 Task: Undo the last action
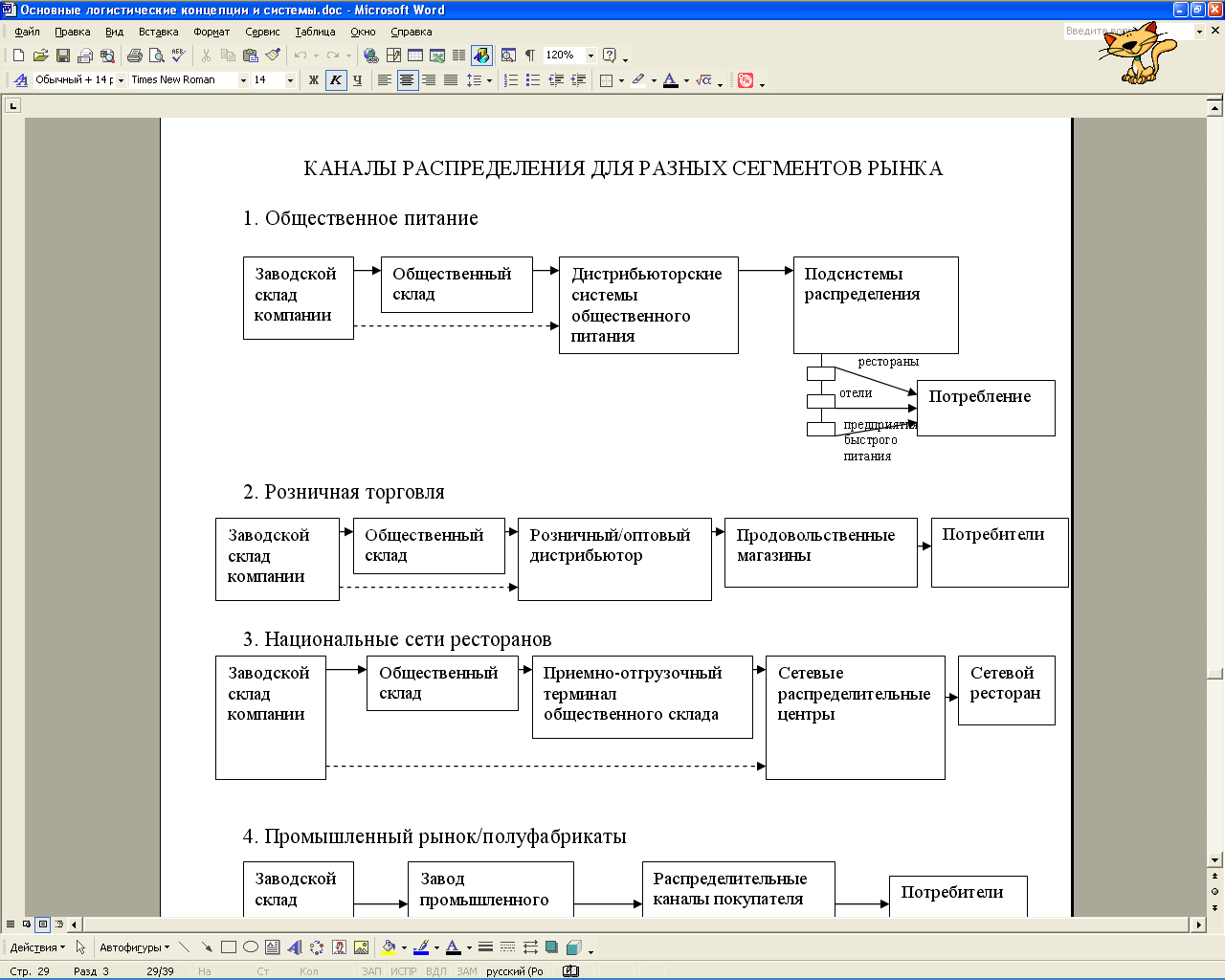(x=301, y=56)
